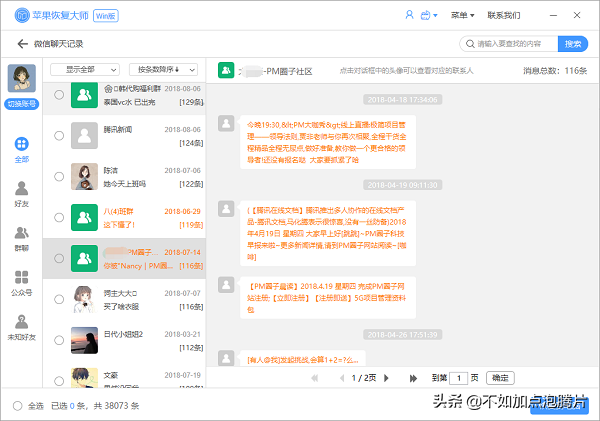Jump to last page of messages
Viewport: 600px width, 421px height.
412,378
